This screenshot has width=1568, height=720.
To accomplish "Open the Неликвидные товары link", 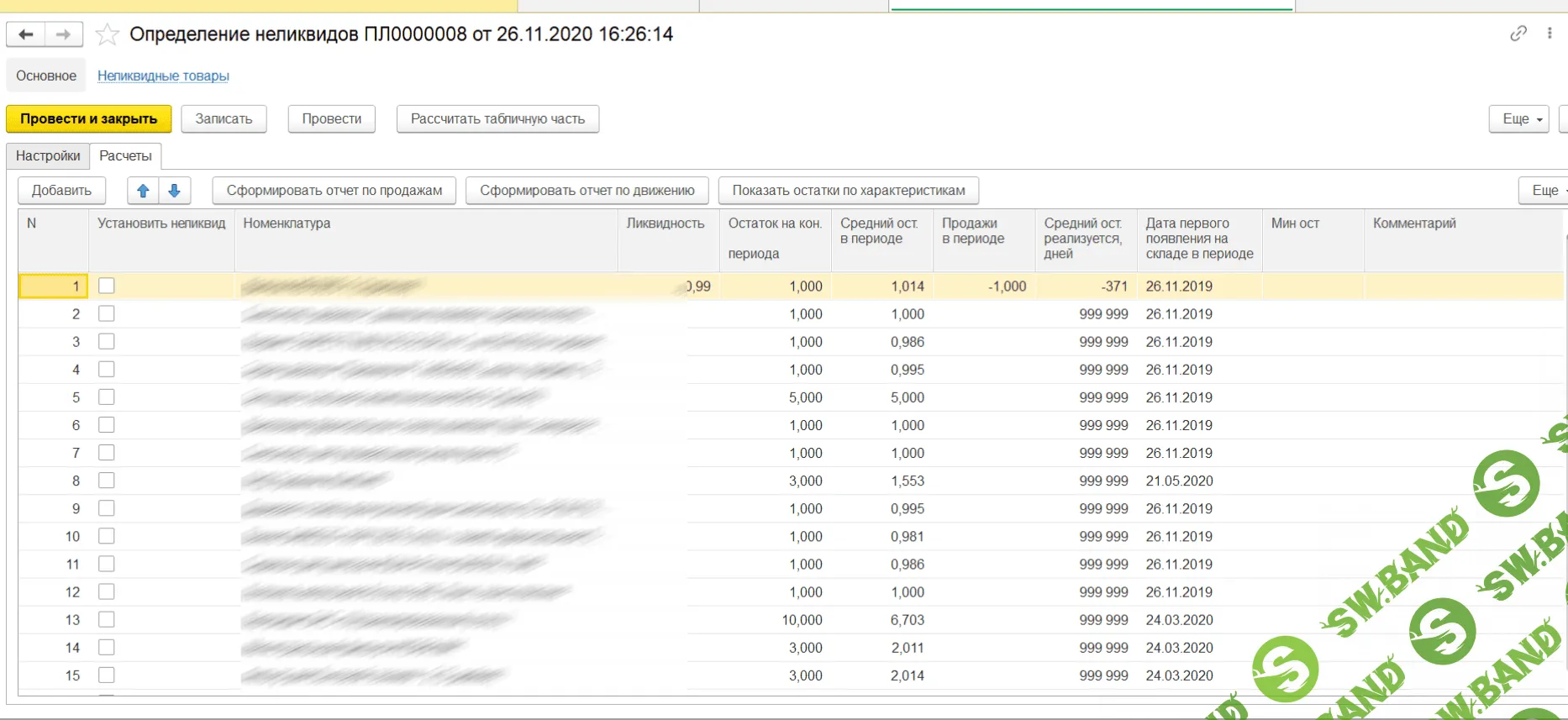I will (163, 76).
